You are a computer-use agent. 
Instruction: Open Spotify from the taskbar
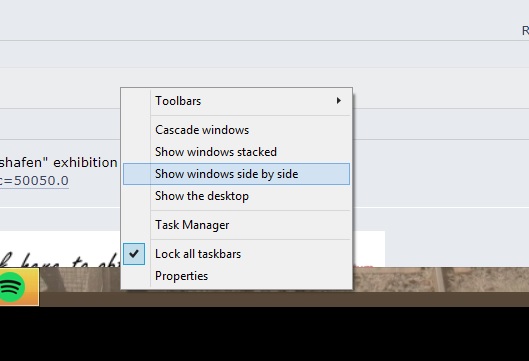19,286
